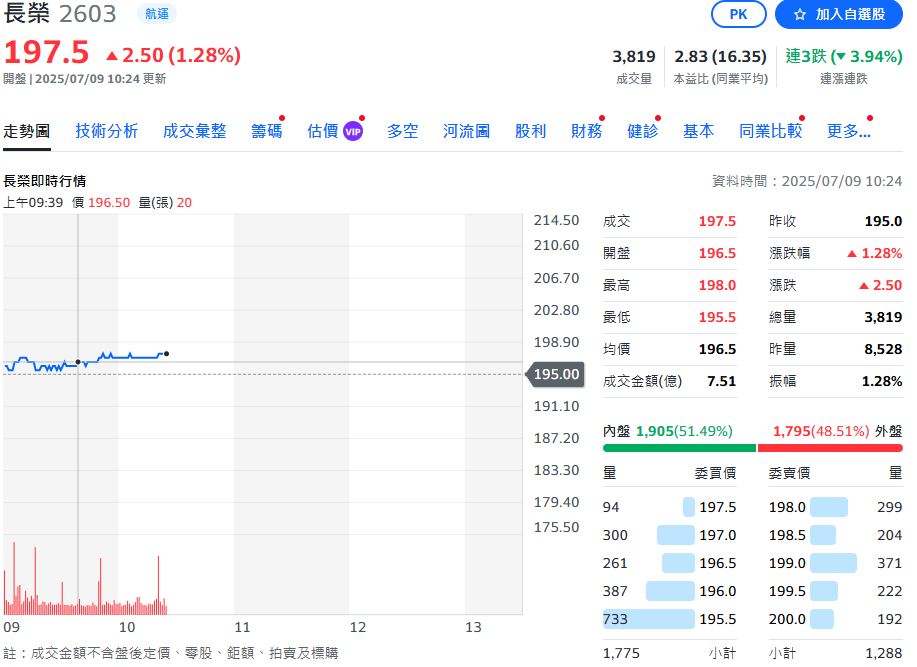Open the 股利 tab

click(530, 131)
